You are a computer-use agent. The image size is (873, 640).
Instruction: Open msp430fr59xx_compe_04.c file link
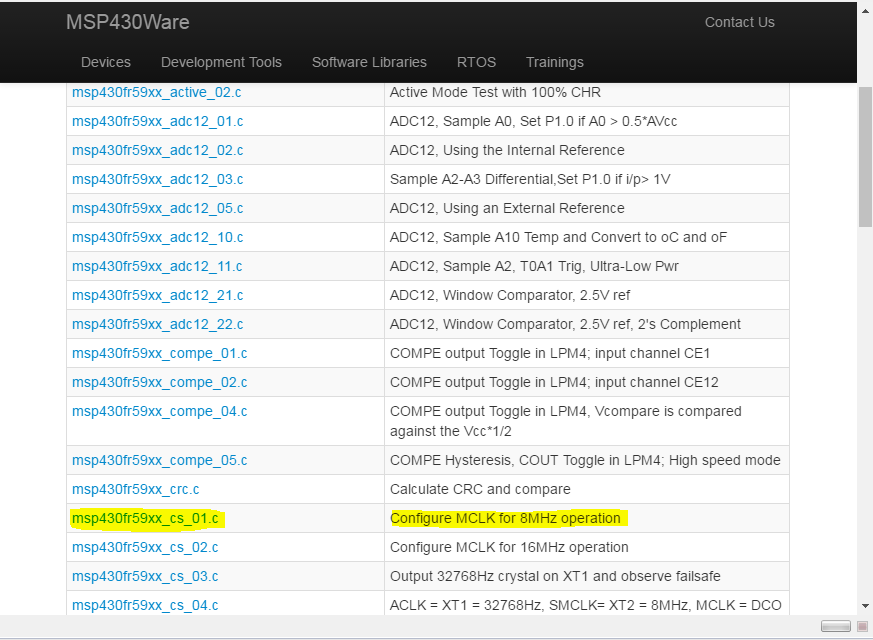click(x=160, y=411)
